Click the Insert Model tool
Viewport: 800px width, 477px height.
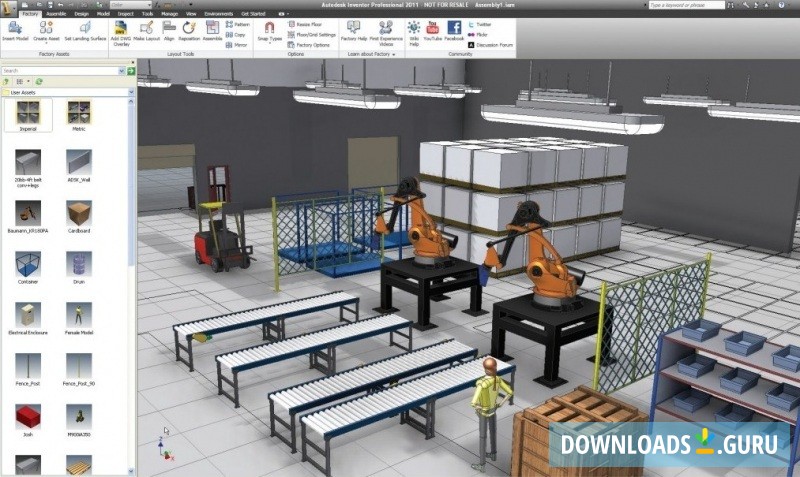click(x=15, y=31)
